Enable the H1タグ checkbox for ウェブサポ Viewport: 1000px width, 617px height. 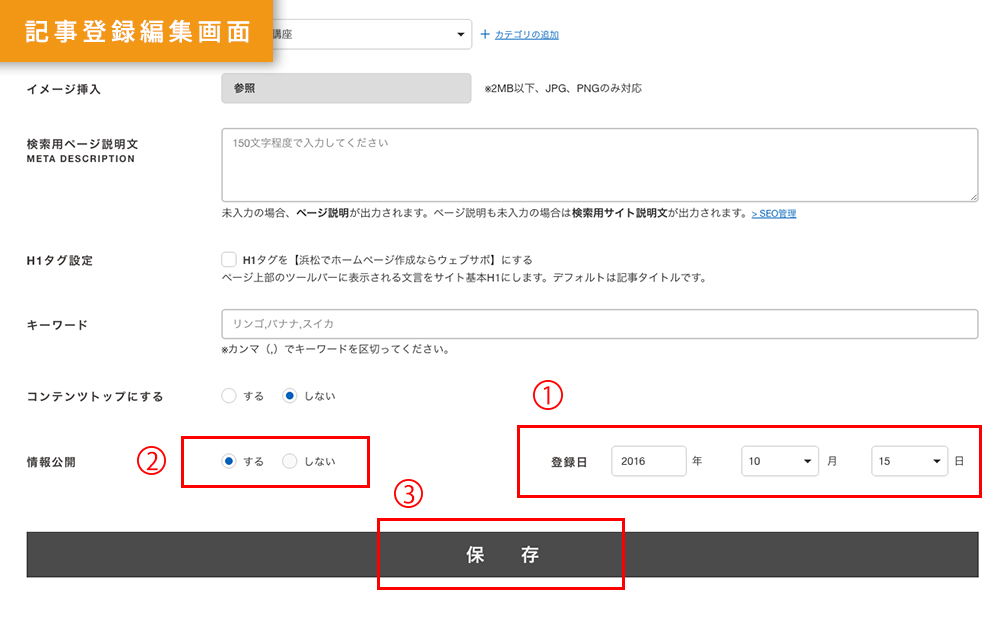pyautogui.click(x=229, y=259)
